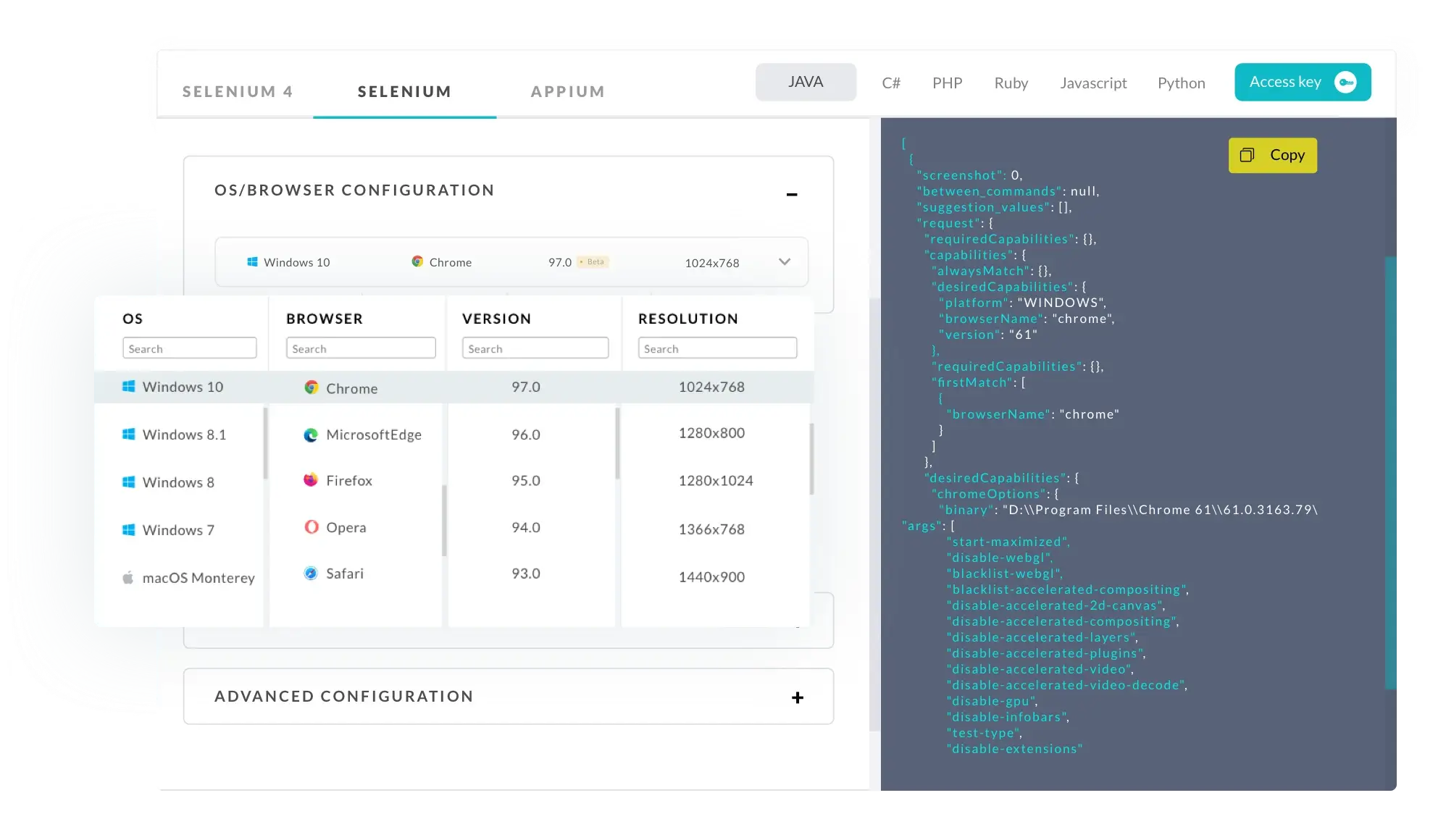Switch to SELENIUM 4 tab
Image resolution: width=1446 pixels, height=840 pixels.
click(238, 91)
